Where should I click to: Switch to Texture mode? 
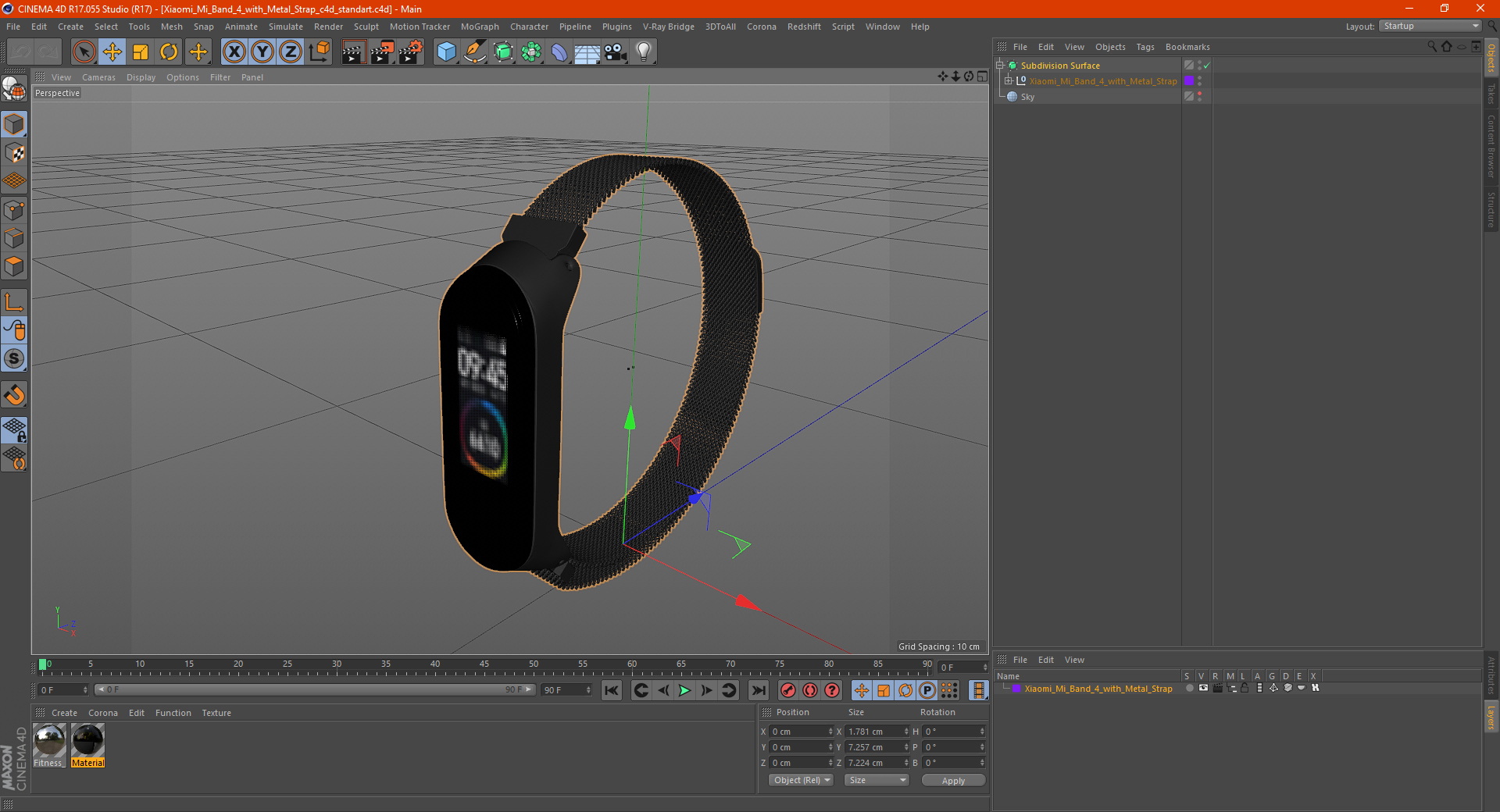(14, 153)
